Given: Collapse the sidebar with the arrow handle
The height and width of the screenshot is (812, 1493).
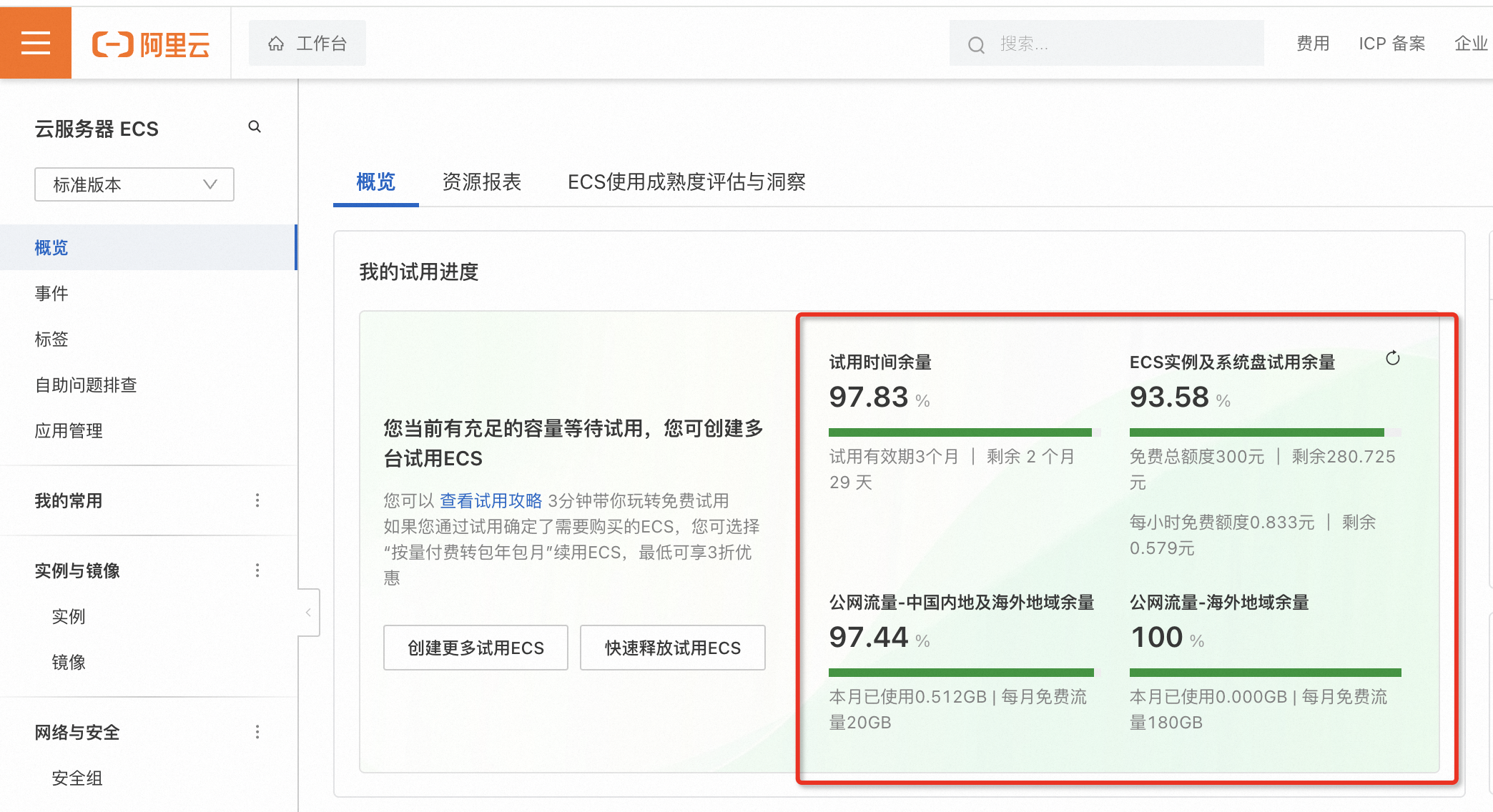Looking at the screenshot, I should pos(309,613).
